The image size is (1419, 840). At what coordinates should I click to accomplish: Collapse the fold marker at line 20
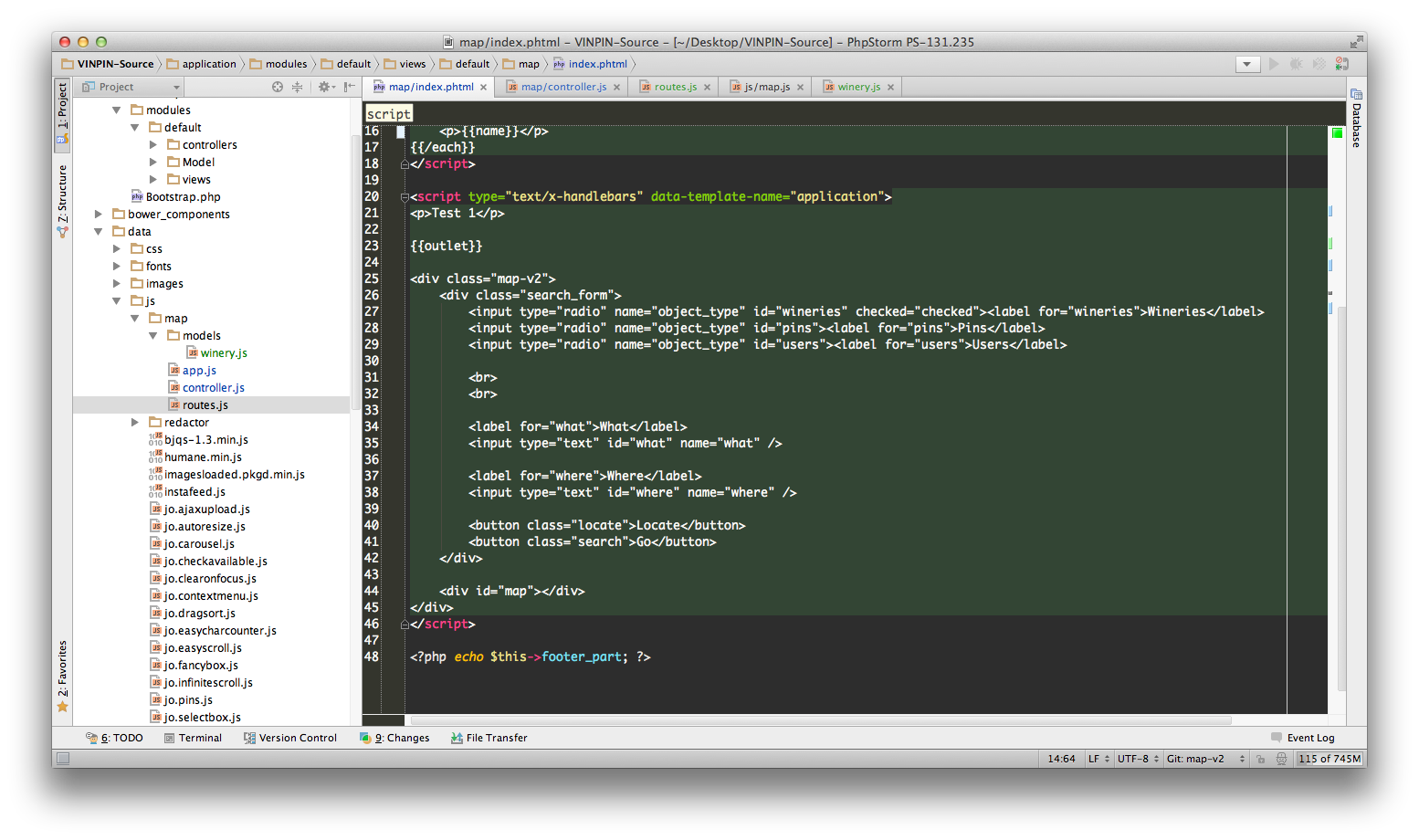404,196
